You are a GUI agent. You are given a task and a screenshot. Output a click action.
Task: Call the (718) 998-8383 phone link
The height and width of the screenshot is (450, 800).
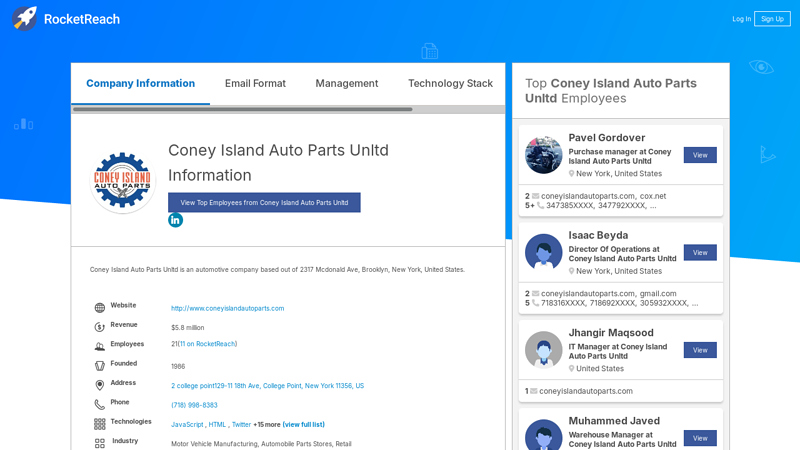click(194, 405)
